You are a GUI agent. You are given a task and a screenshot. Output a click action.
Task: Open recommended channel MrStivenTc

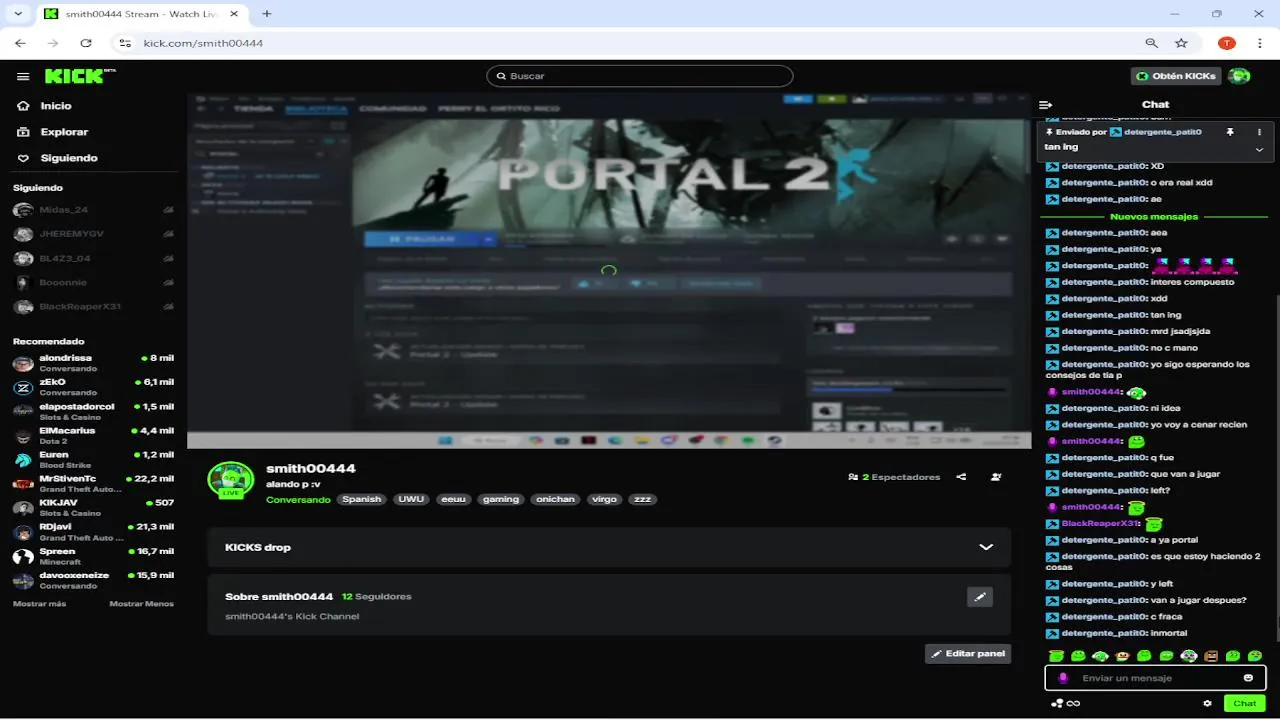[94, 484]
